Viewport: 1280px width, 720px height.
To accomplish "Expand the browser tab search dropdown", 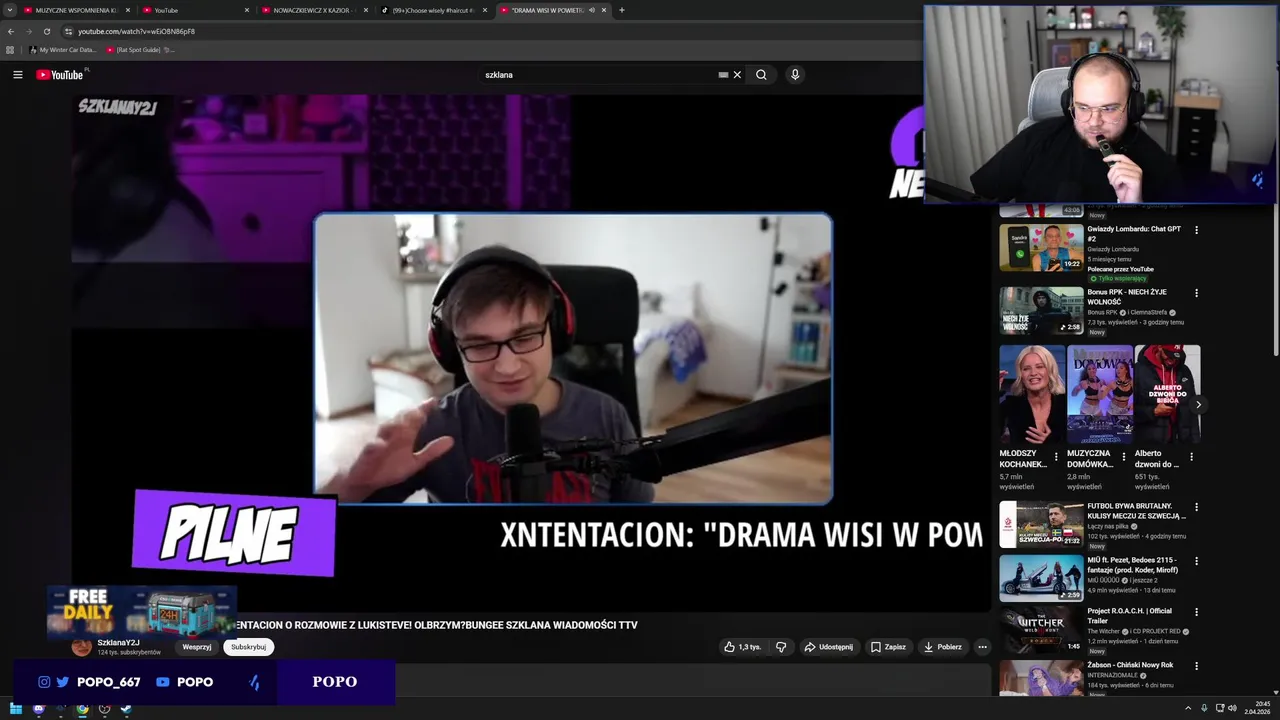I will click(x=10, y=10).
